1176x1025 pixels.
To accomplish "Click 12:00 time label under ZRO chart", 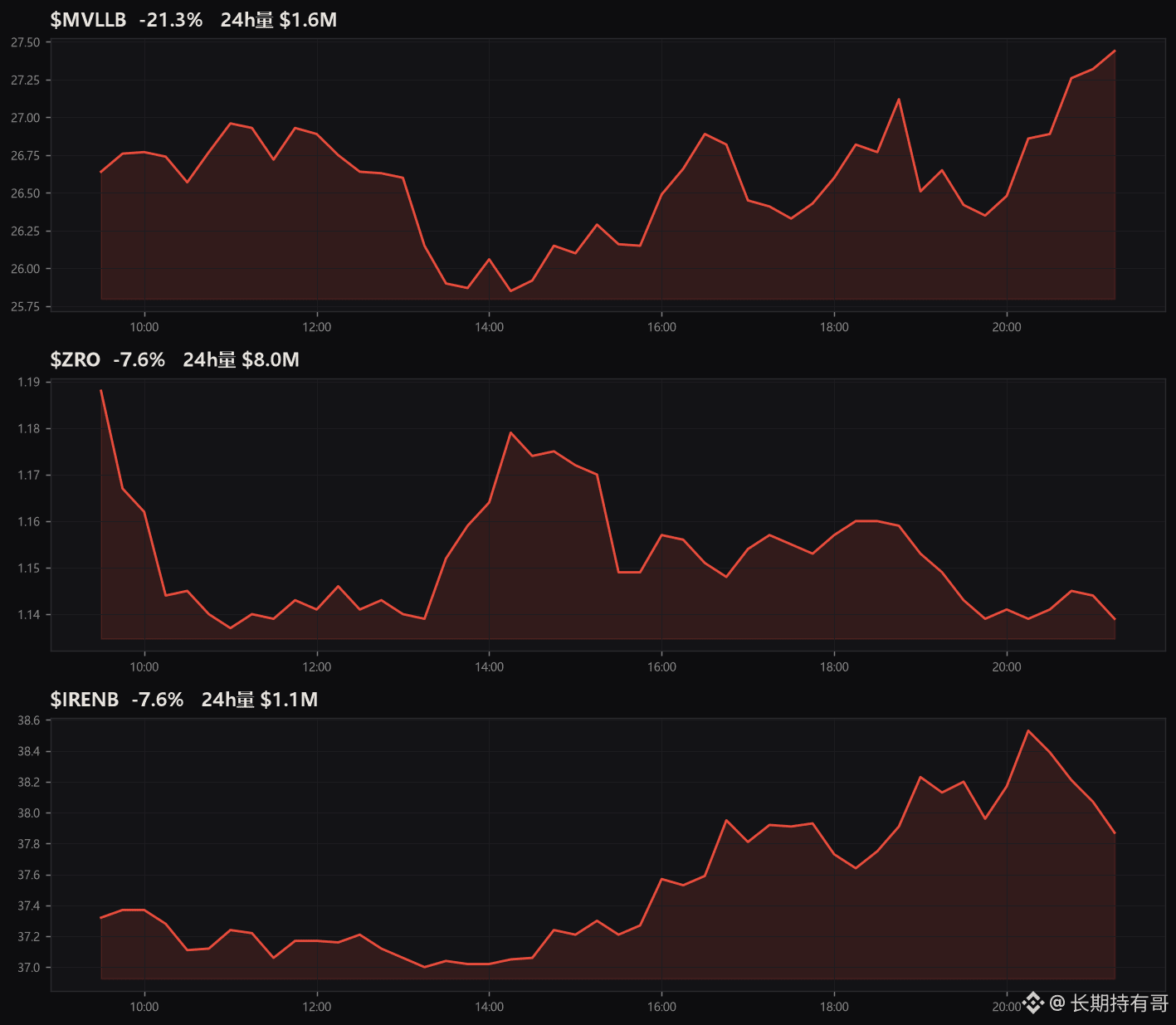I will coord(317,666).
